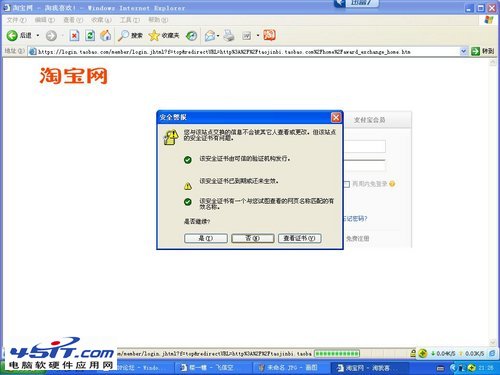Screen dimensions: 500x375
Task: Click 否 (No) in the security alert
Action: [x=253, y=238]
